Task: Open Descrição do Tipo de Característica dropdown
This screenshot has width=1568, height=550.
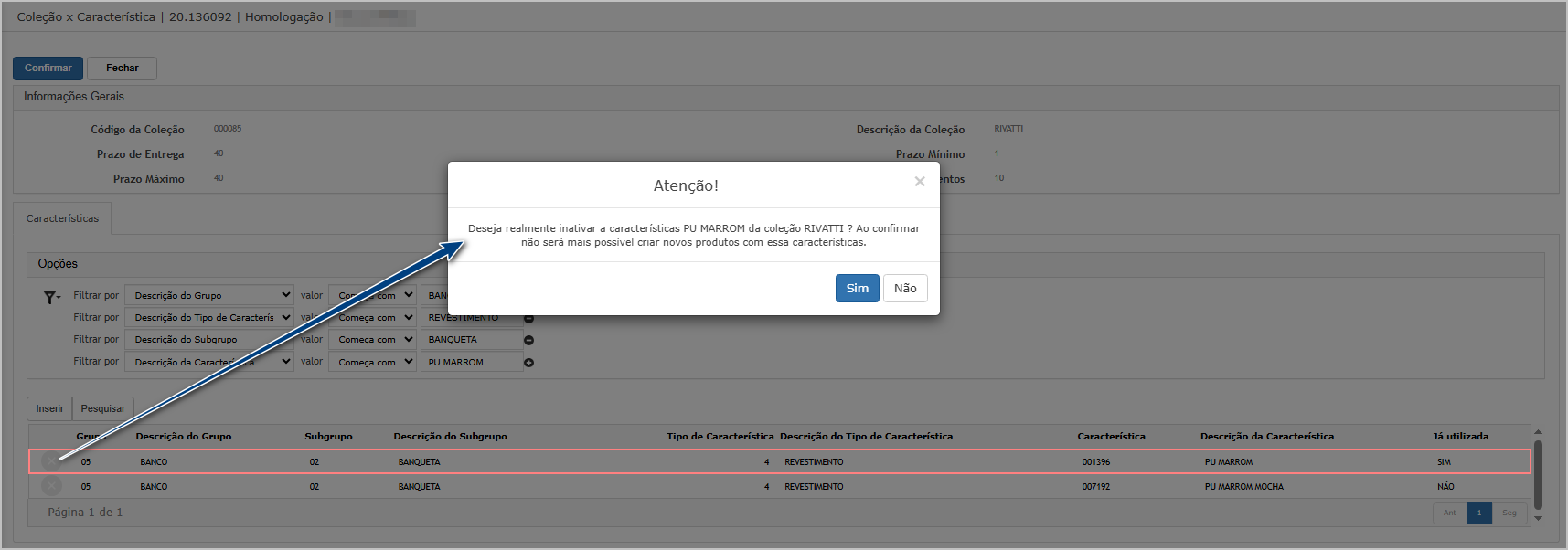Action: click(x=209, y=317)
